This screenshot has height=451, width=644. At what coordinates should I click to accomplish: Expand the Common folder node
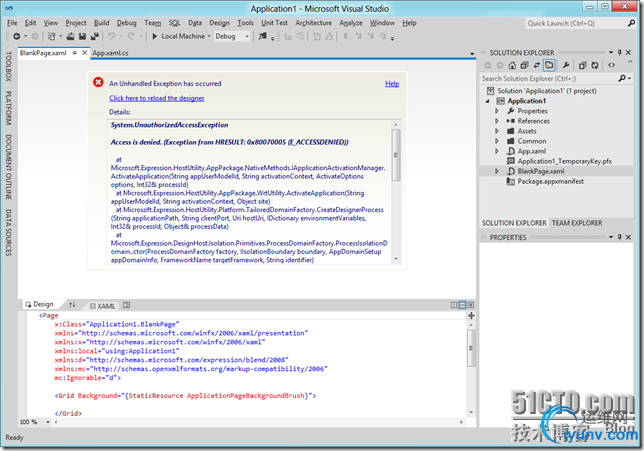tap(497, 141)
